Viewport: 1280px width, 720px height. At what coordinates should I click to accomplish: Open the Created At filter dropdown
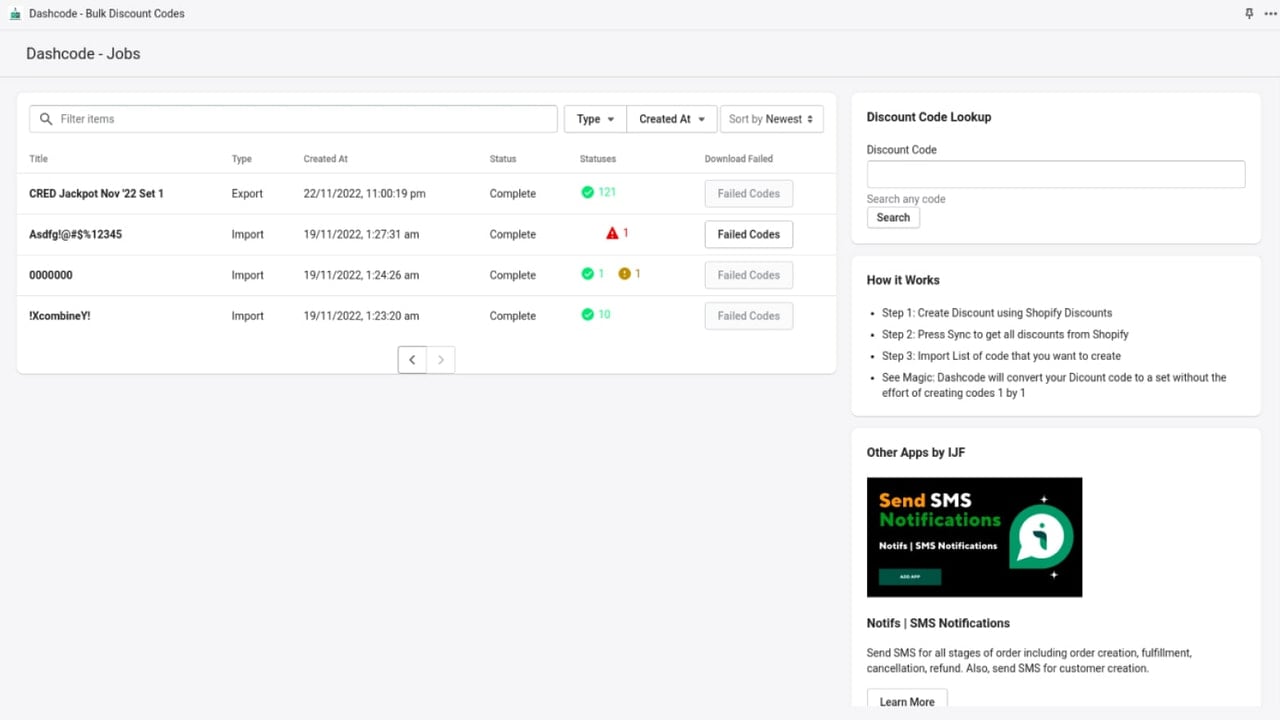click(672, 119)
